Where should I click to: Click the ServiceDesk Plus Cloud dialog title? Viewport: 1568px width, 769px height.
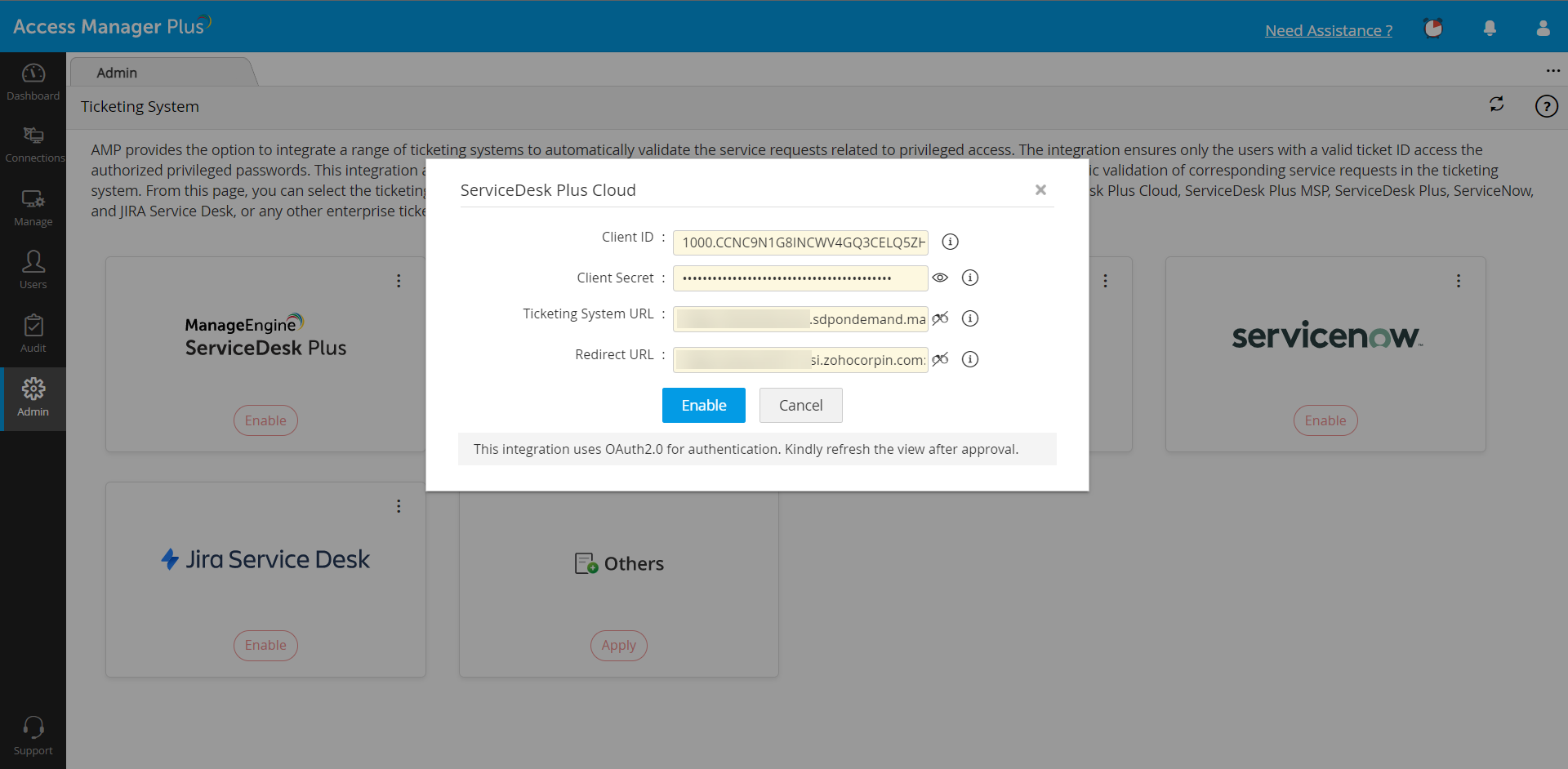pos(548,190)
